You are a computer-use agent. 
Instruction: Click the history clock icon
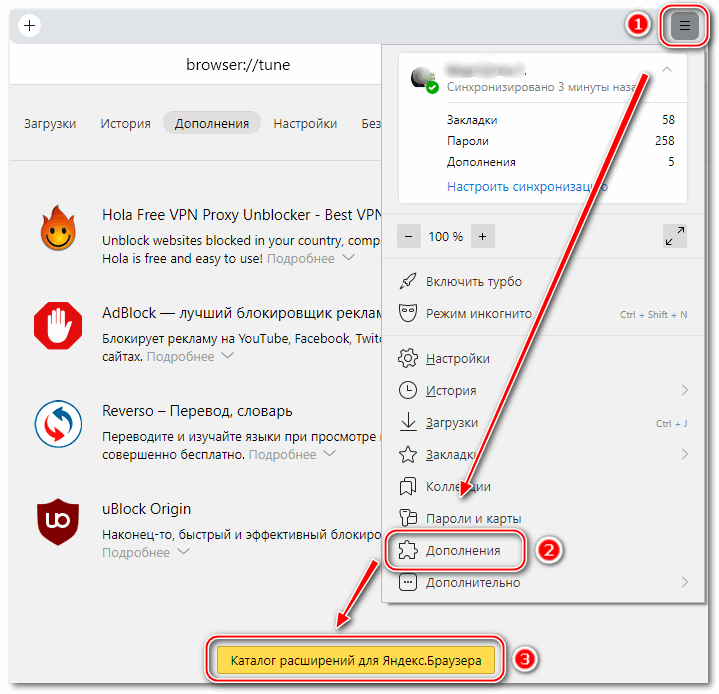[x=408, y=390]
